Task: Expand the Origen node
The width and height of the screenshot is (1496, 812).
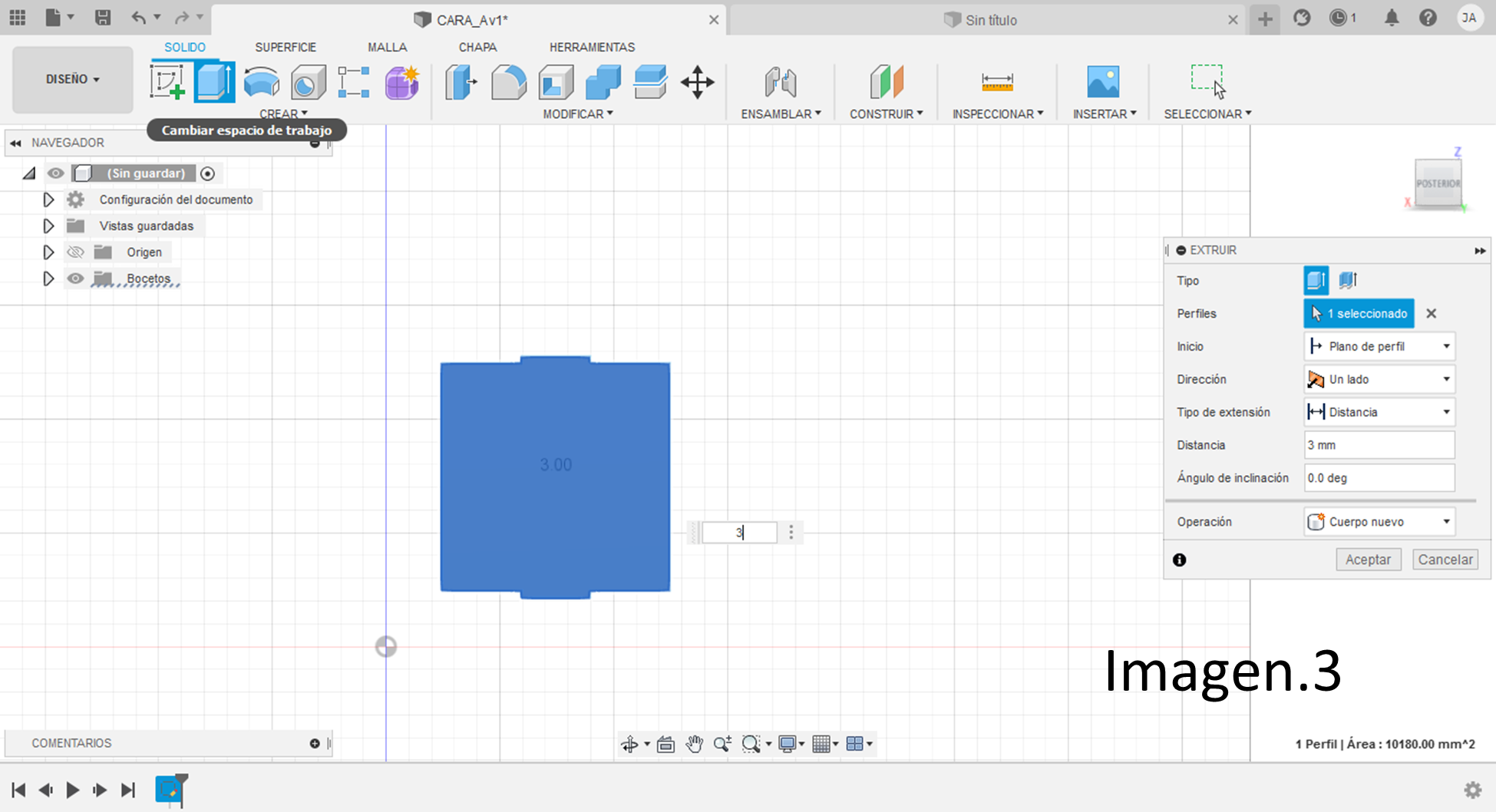Action: [48, 252]
